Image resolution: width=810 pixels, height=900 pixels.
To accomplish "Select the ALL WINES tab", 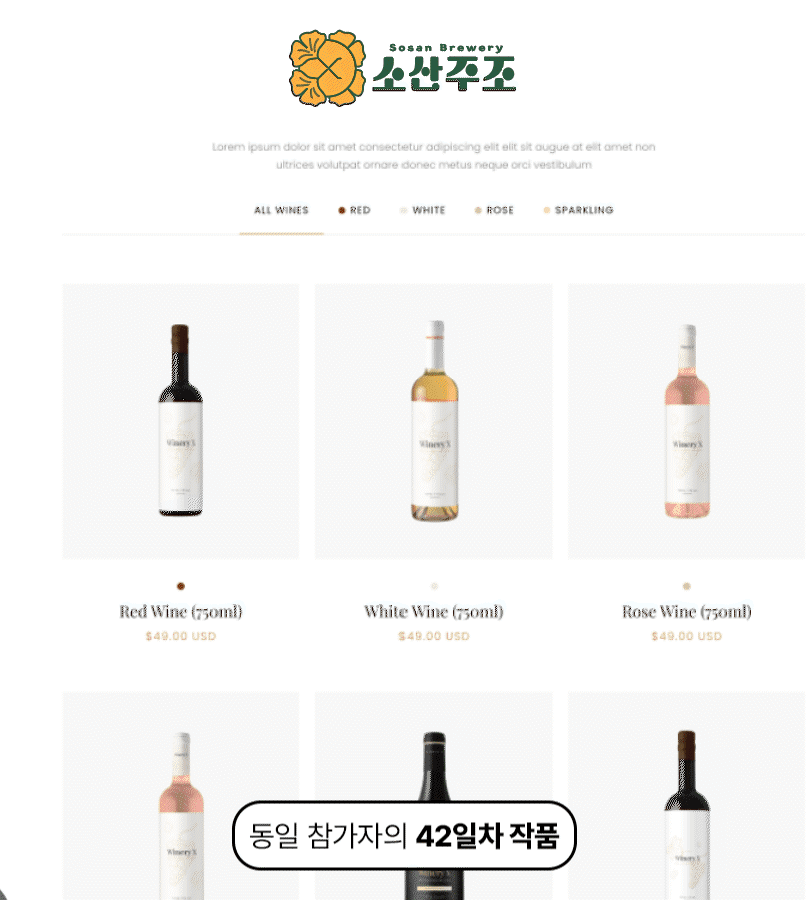I will [281, 210].
